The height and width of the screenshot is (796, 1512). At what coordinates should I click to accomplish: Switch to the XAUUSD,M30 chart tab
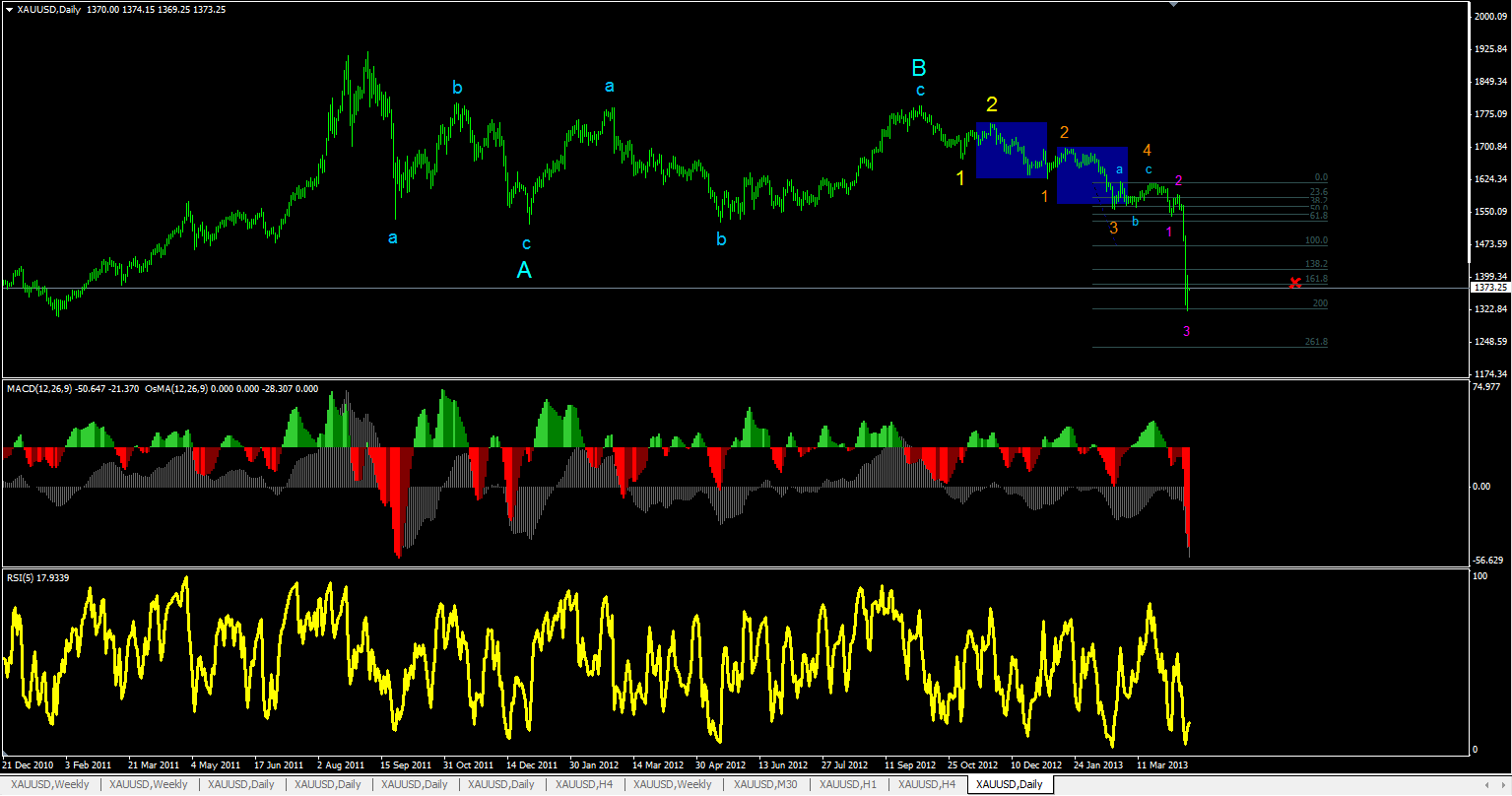pyautogui.click(x=765, y=784)
